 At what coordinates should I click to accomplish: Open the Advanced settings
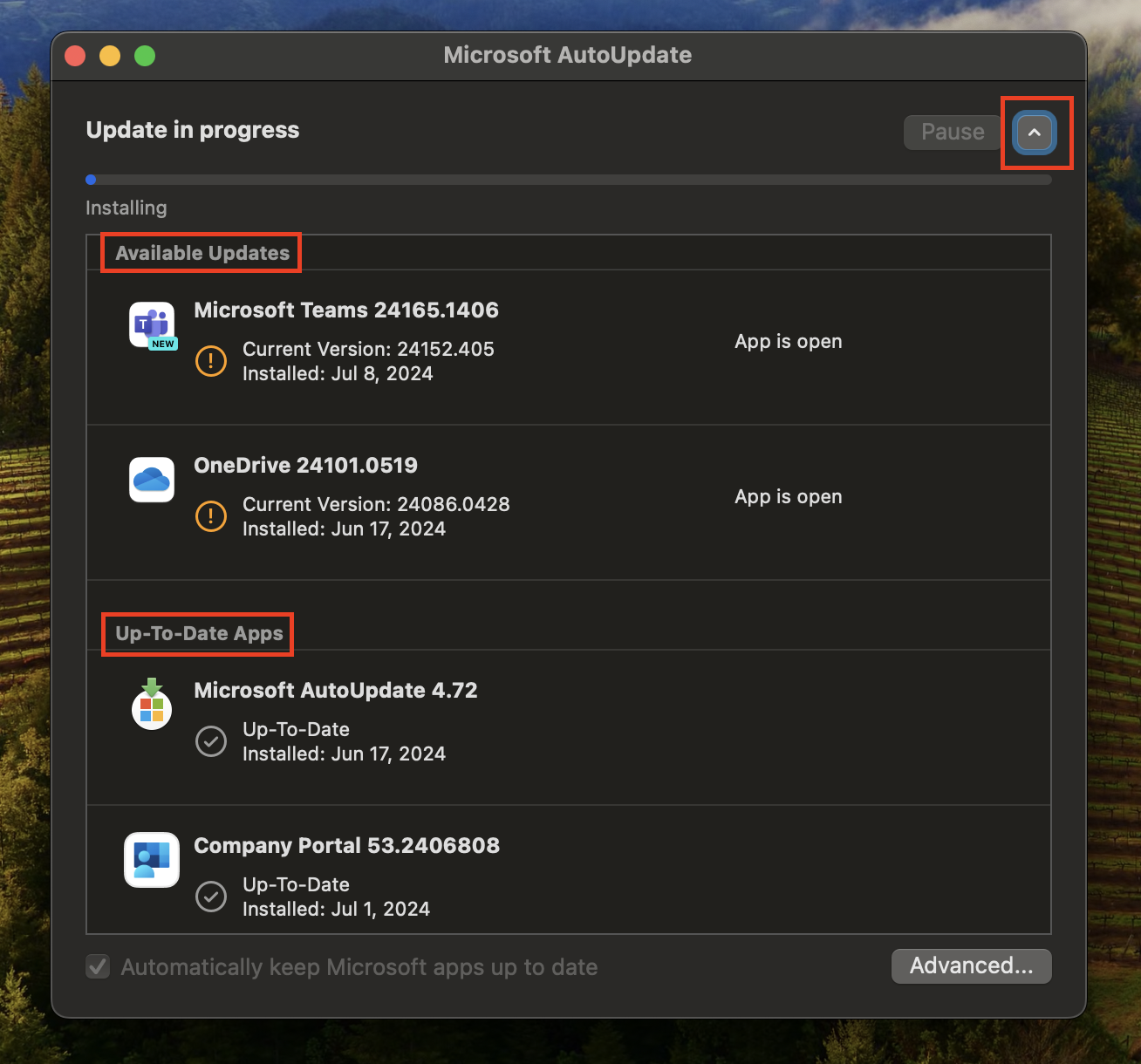(971, 965)
